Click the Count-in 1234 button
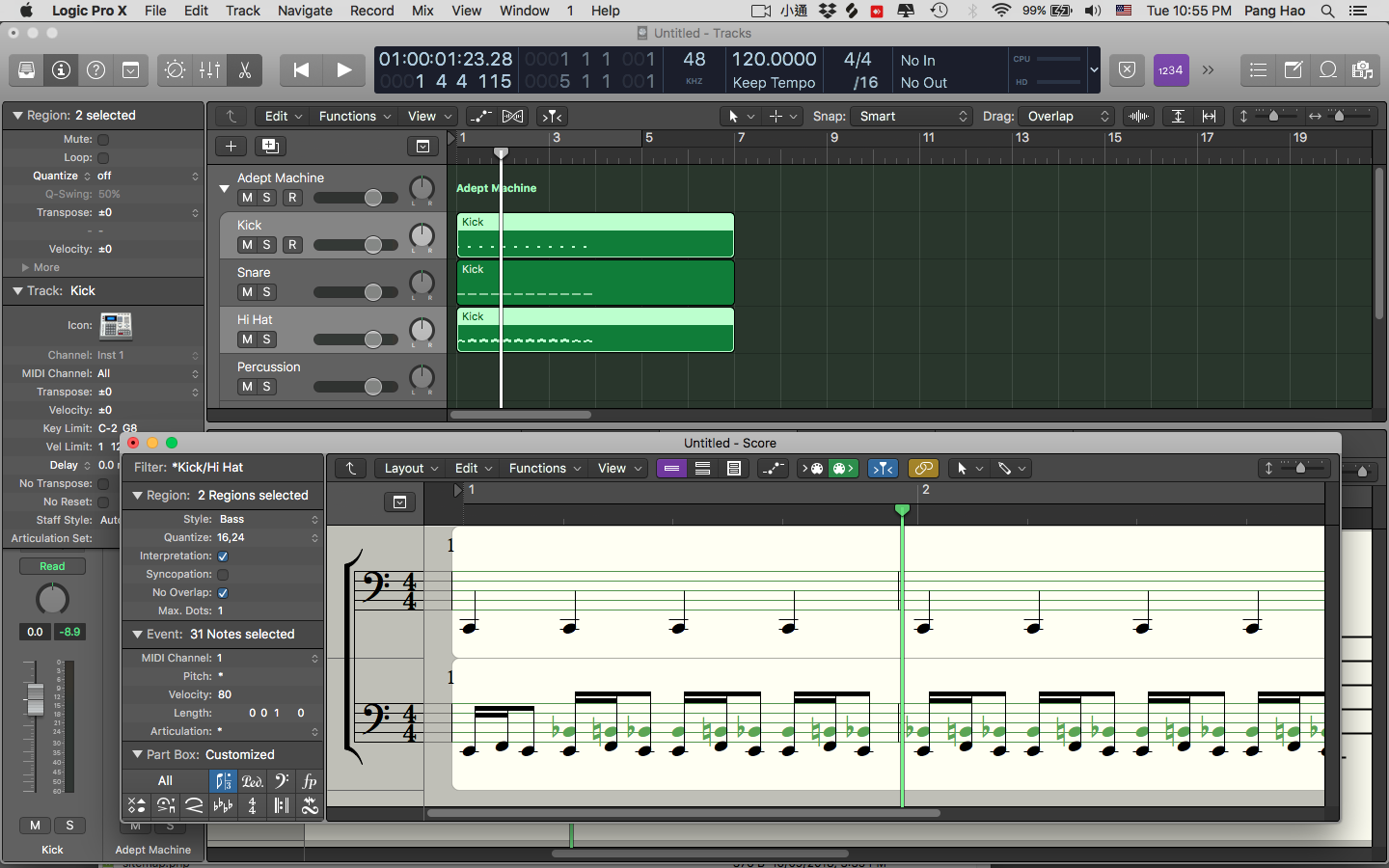 (x=1170, y=70)
